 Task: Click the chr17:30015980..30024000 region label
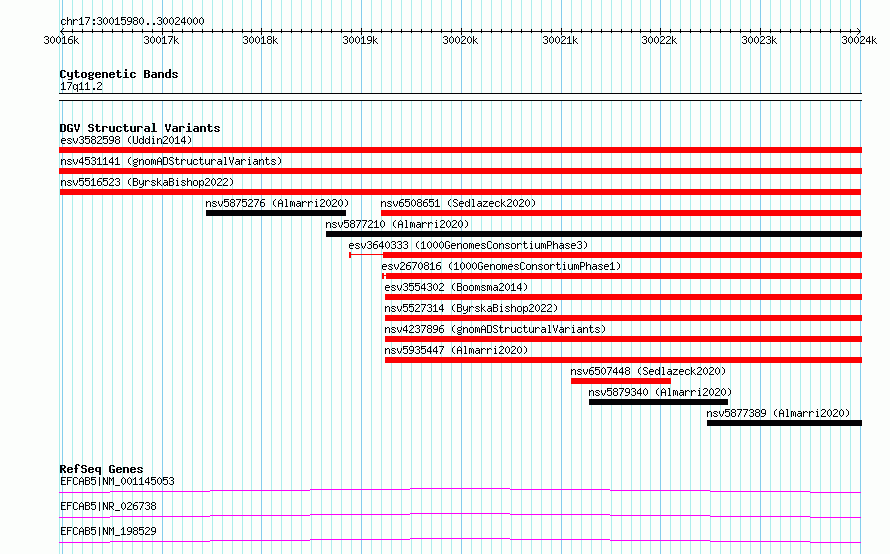click(x=132, y=21)
